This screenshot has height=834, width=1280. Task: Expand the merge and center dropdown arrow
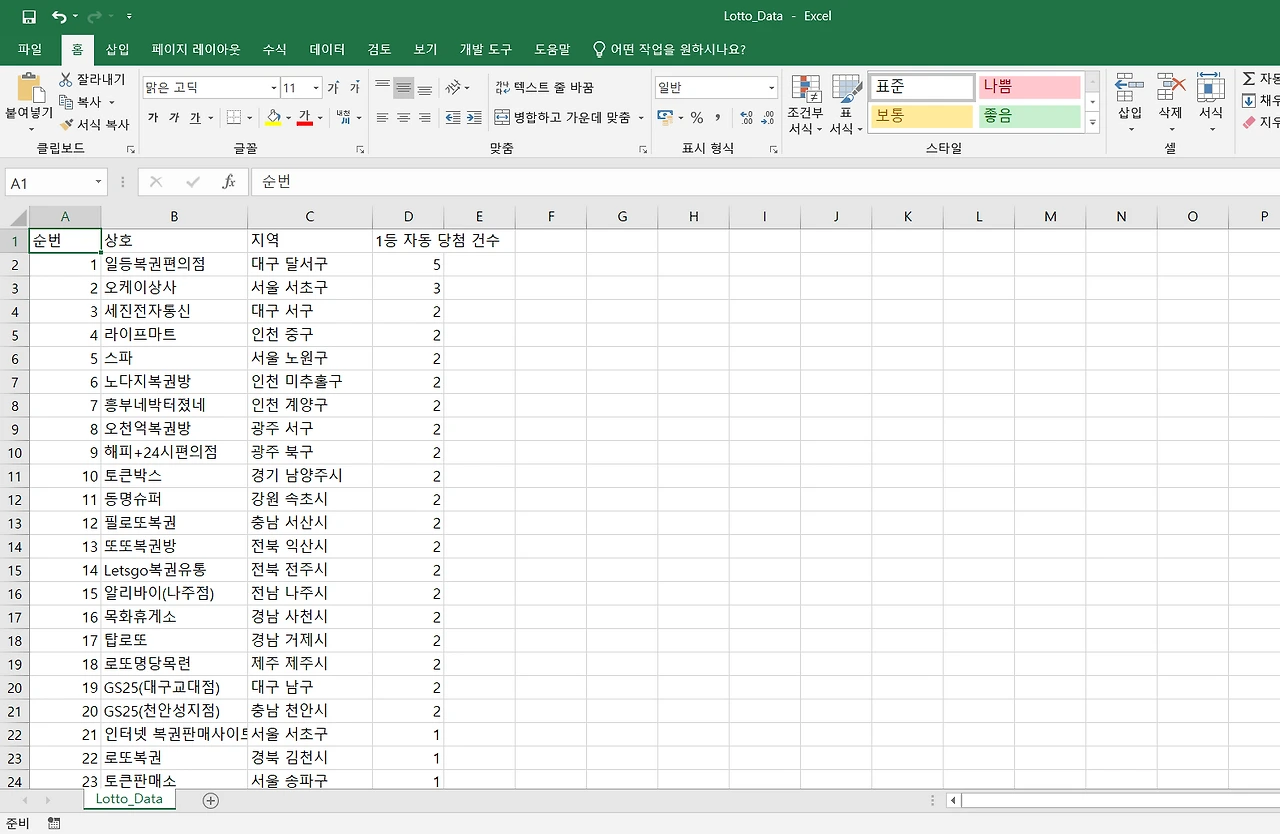(x=641, y=118)
